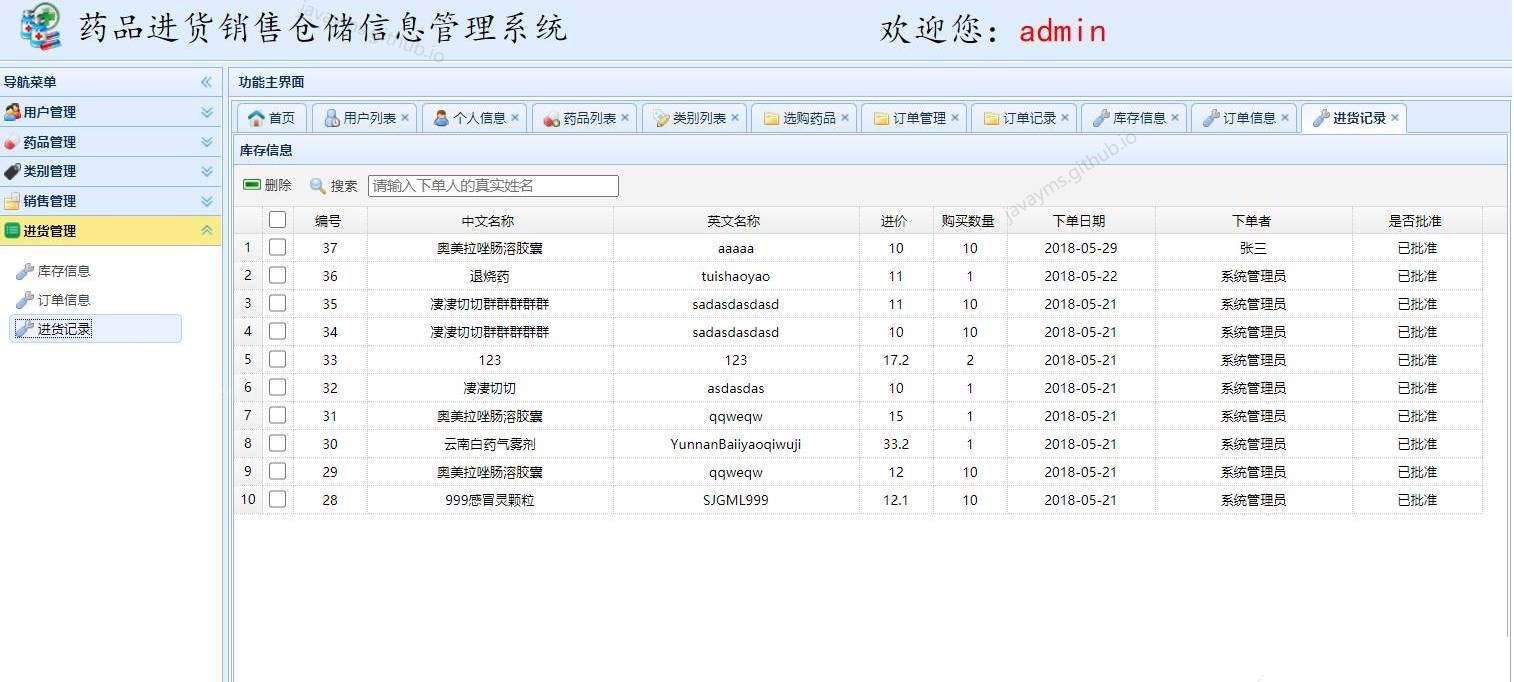Check the checkbox for record 编号 37
Image resolution: width=1514 pixels, height=682 pixels.
[277, 247]
